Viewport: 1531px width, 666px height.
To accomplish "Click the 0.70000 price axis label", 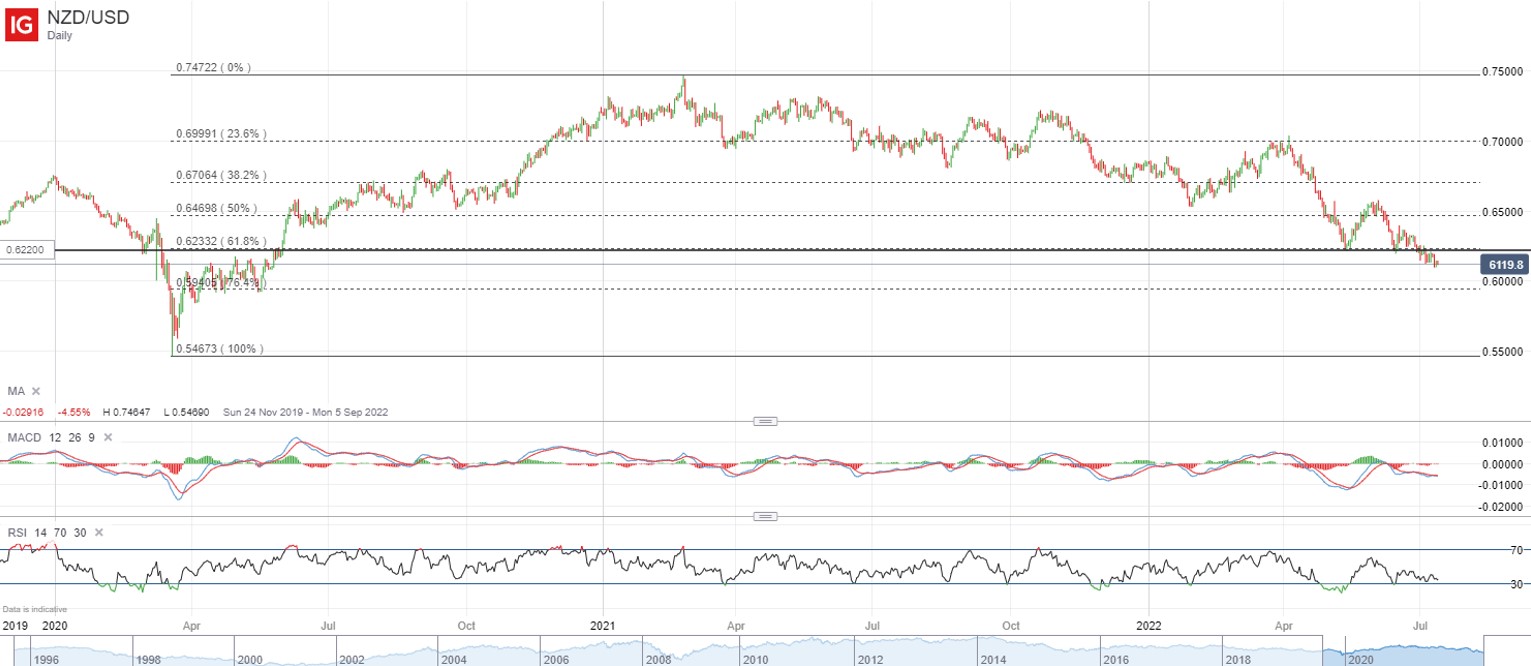I will [x=1503, y=142].
